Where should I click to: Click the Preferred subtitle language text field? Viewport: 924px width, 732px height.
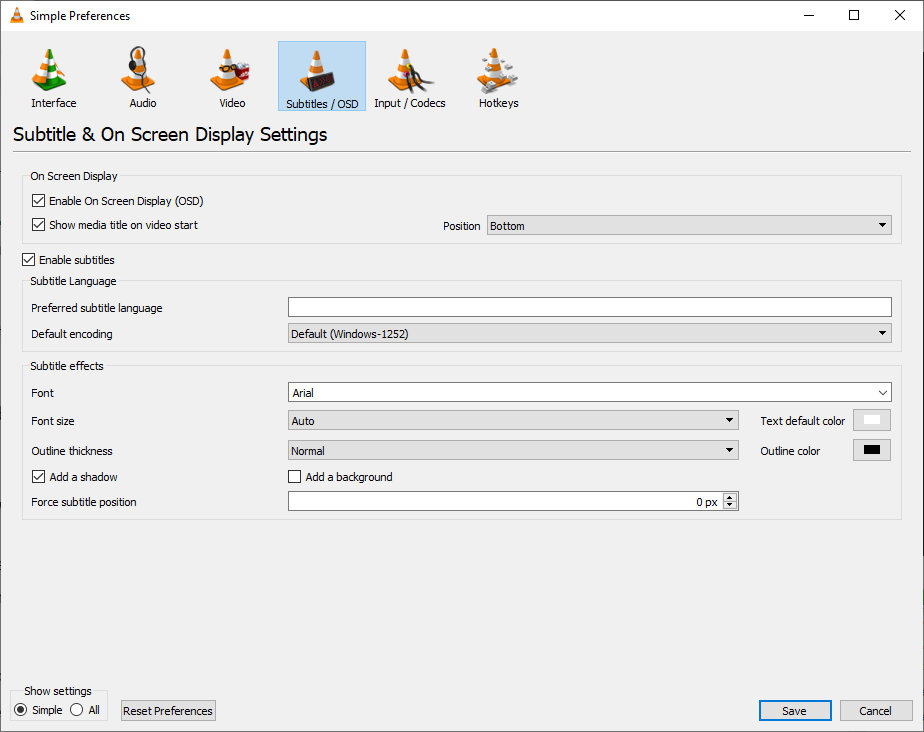(x=589, y=307)
